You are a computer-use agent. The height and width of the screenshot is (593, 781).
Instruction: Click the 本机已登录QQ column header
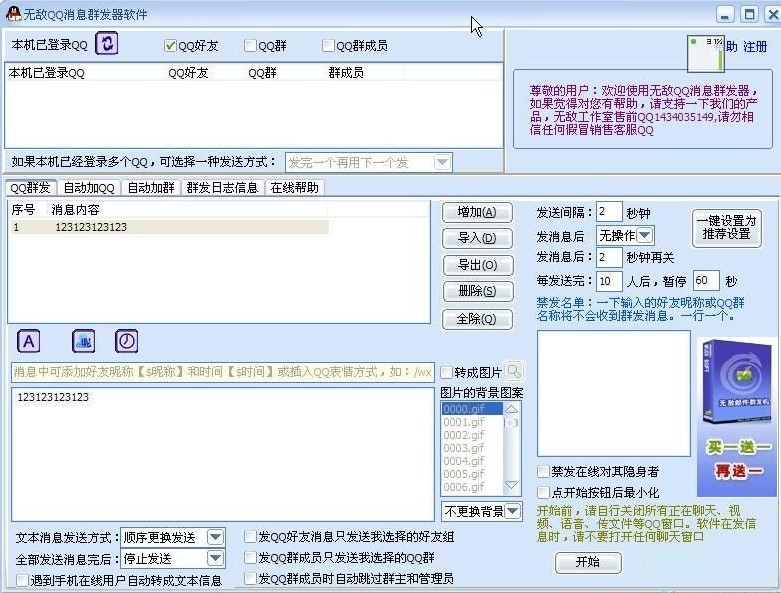pyautogui.click(x=85, y=73)
